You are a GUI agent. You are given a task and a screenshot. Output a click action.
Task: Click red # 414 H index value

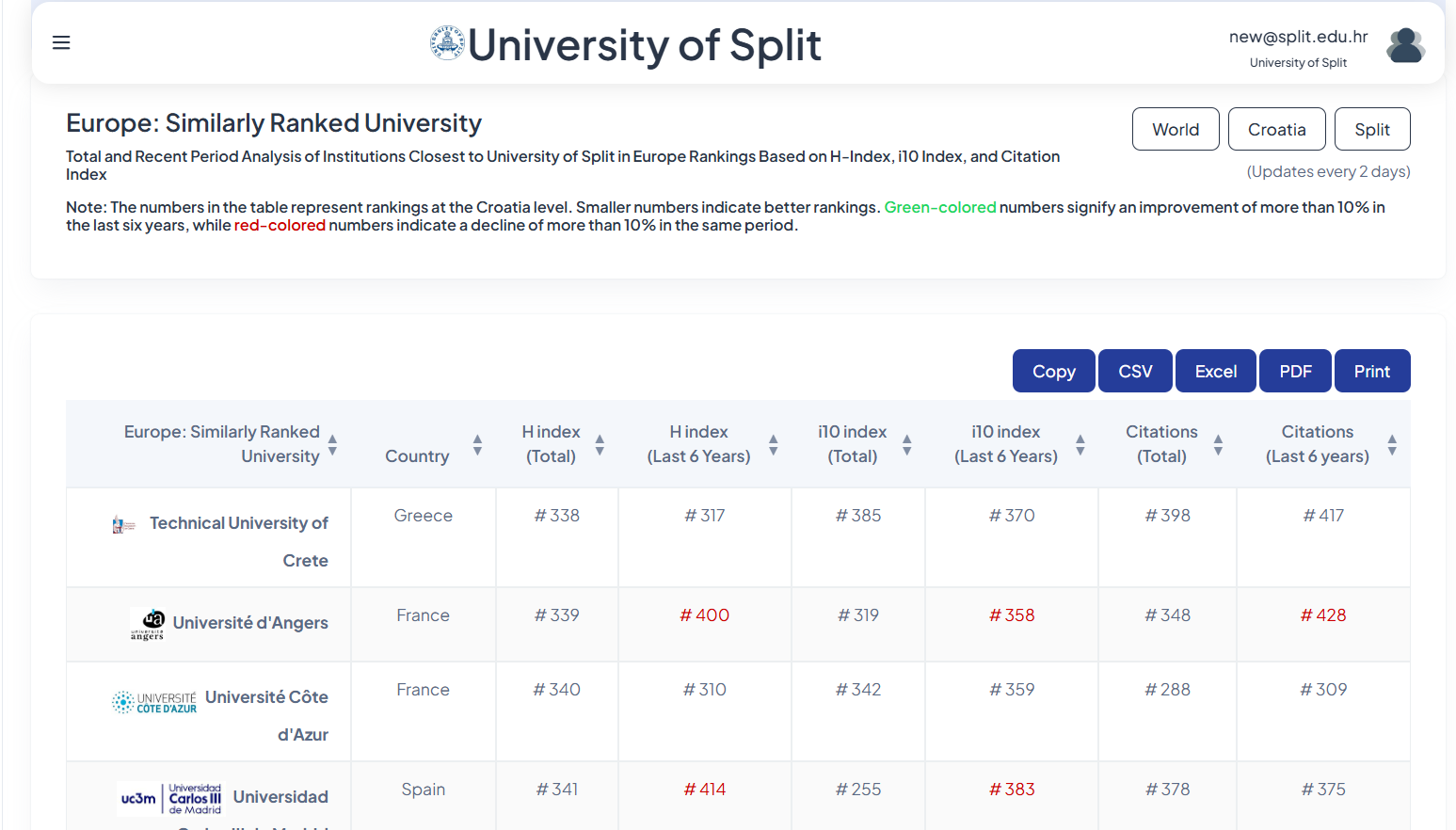pos(705,790)
